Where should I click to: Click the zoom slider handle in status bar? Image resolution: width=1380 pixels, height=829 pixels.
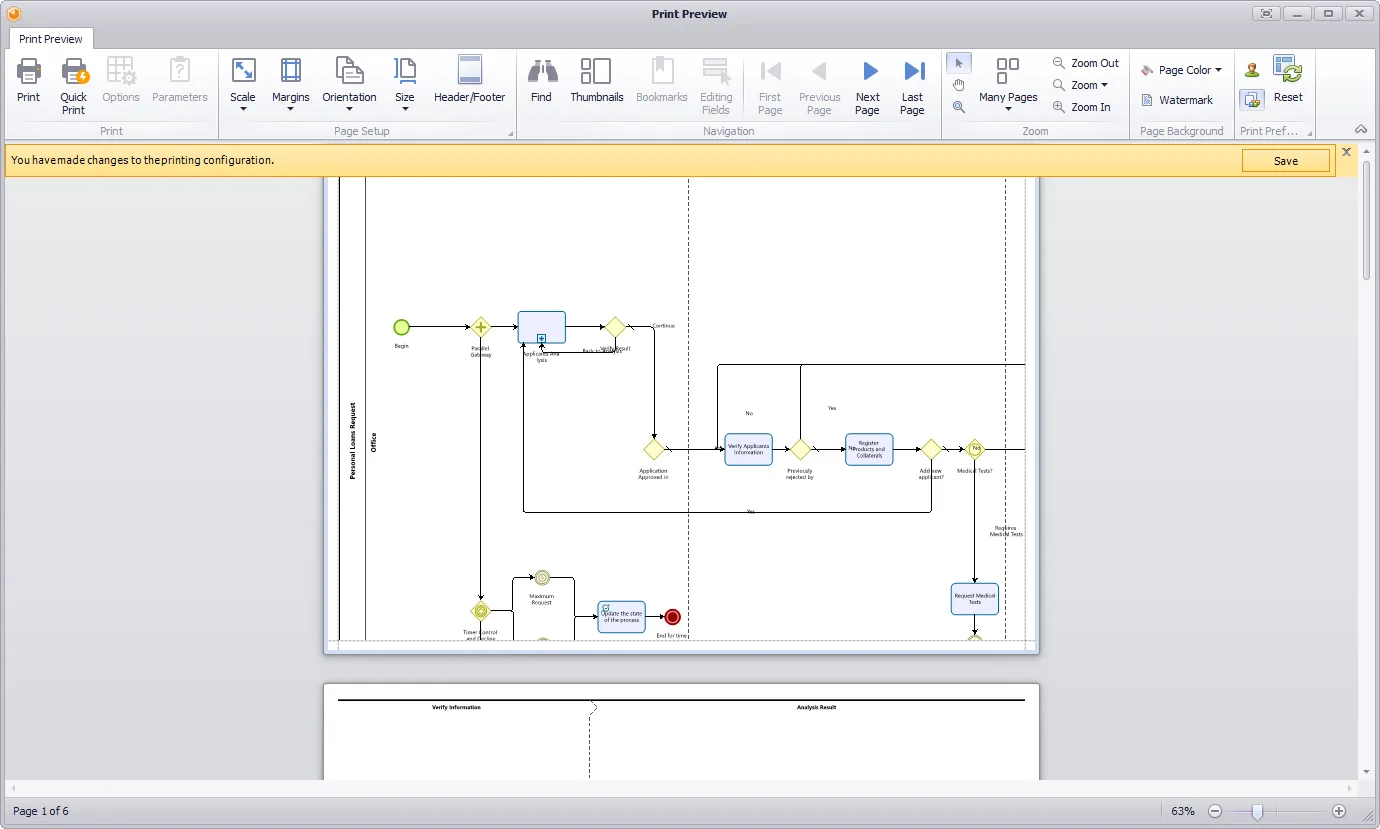[1257, 811]
